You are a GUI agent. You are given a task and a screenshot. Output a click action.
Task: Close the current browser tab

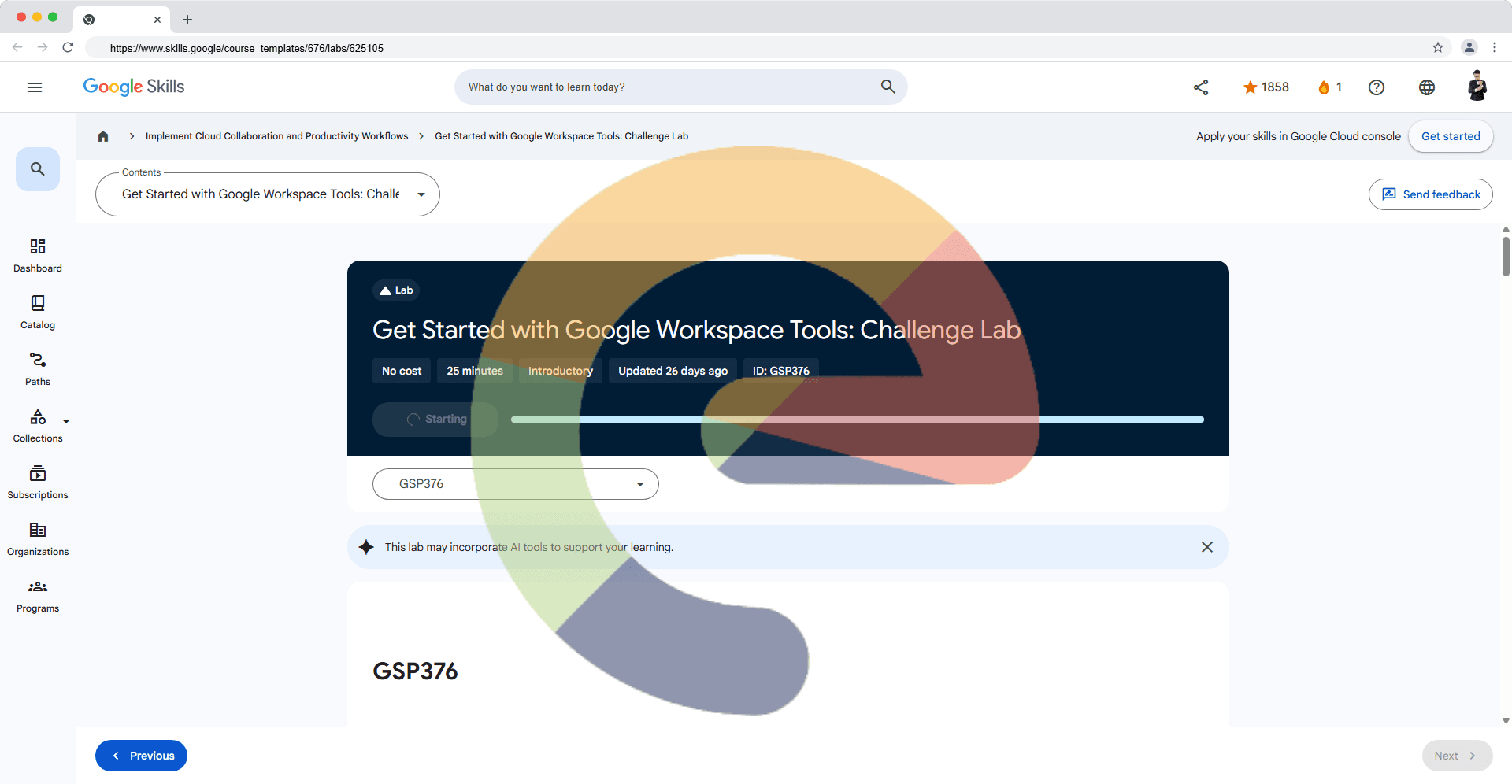point(157,20)
